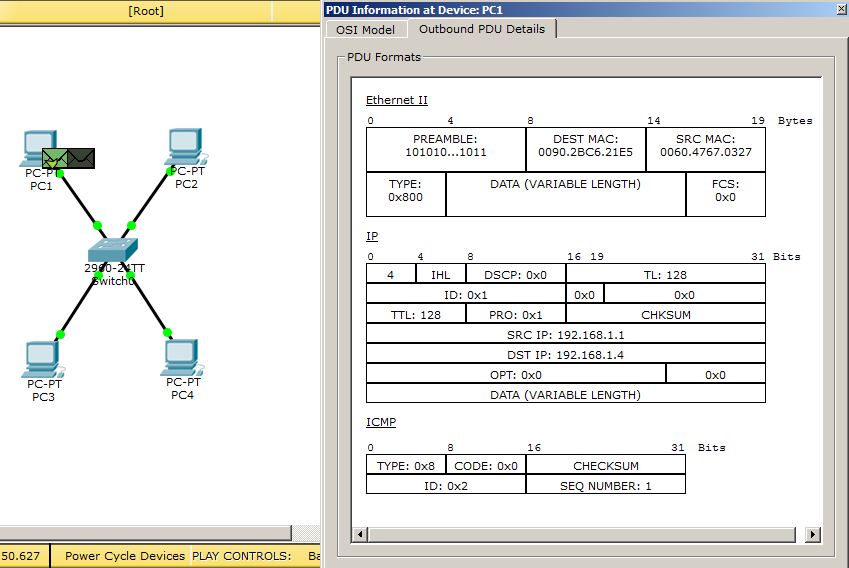This screenshot has height=568, width=849.
Task: Click the DSCP: 0x0 field
Action: point(515,275)
